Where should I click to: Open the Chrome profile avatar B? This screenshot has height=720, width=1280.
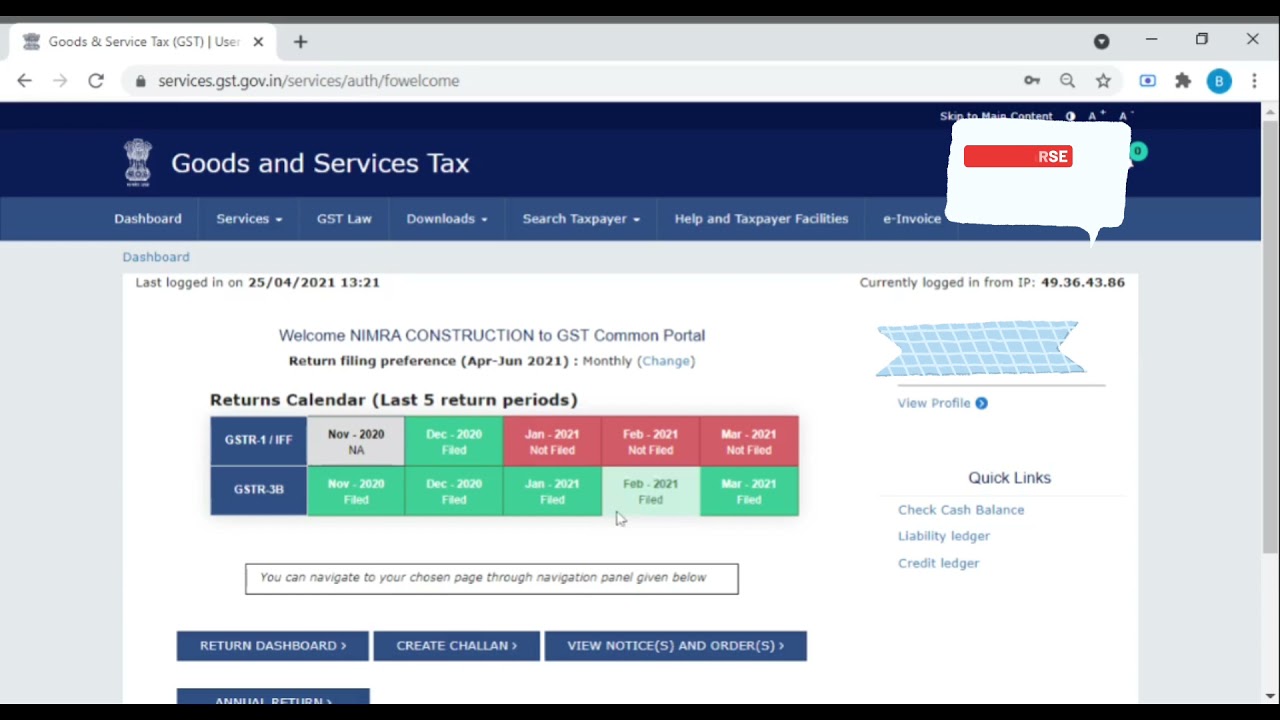click(x=1219, y=81)
